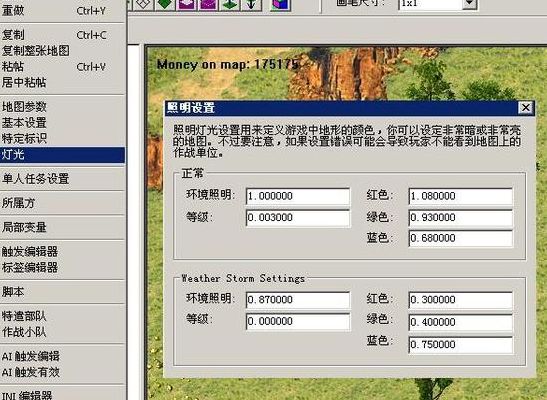Open 地图参数 from the menu
547x400 pixels.
point(62,107)
